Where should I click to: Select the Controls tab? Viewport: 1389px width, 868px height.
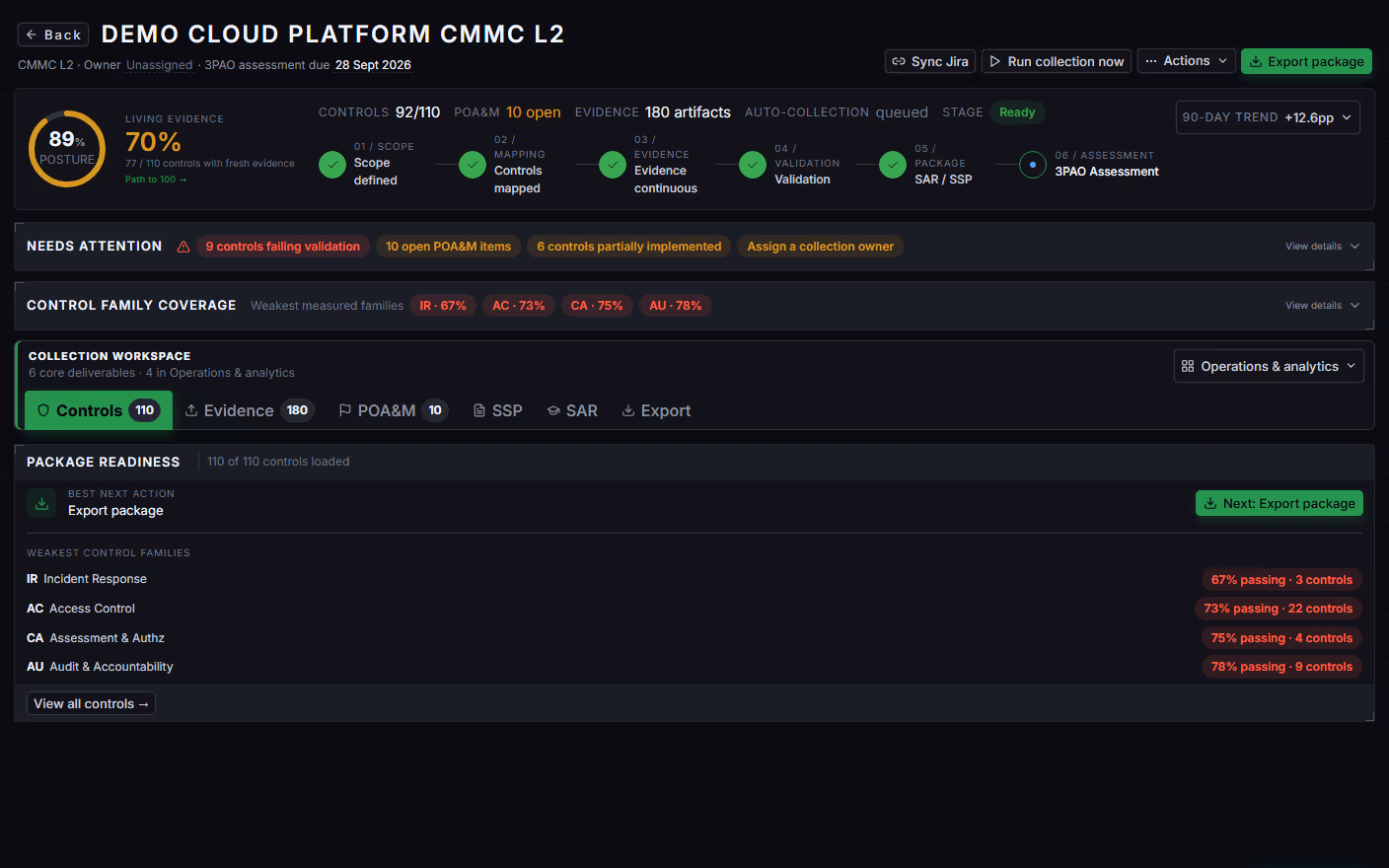[x=99, y=410]
